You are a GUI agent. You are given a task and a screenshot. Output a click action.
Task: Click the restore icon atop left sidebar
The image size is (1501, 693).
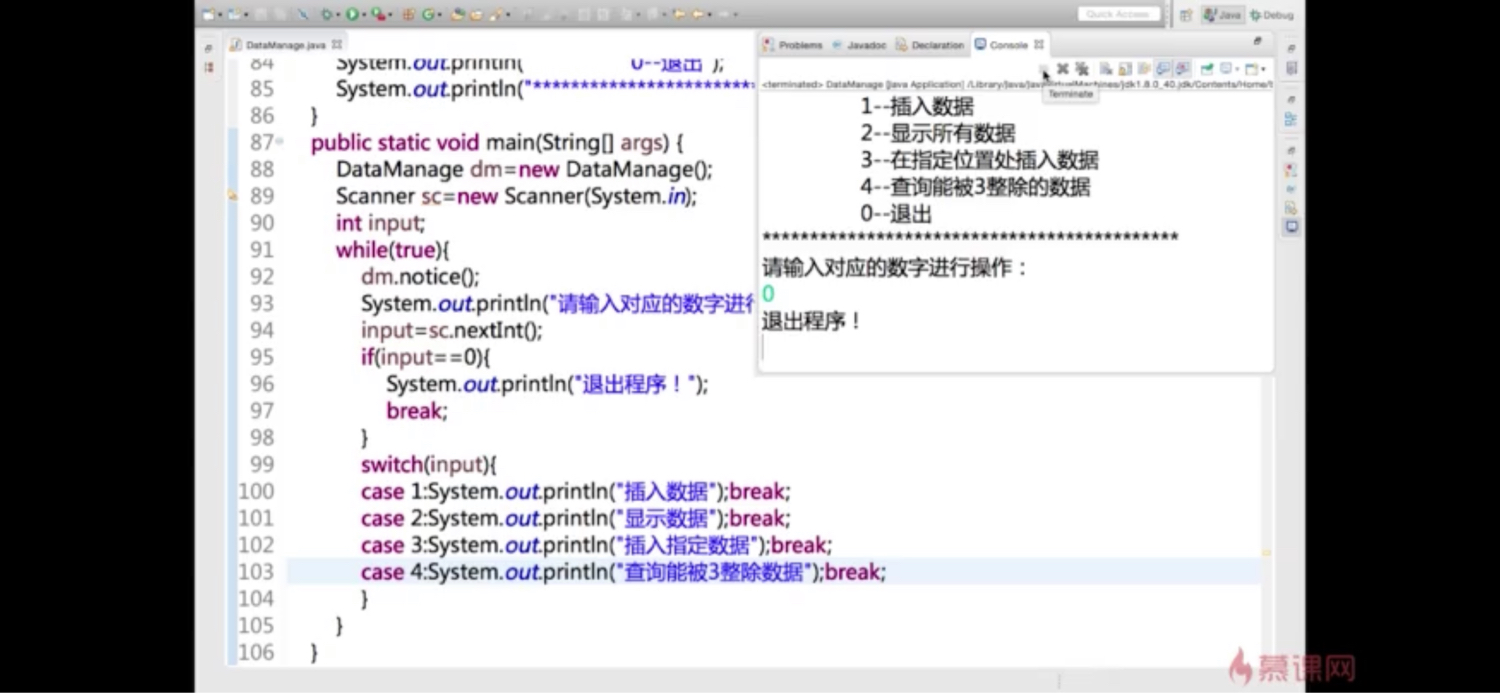click(x=209, y=47)
